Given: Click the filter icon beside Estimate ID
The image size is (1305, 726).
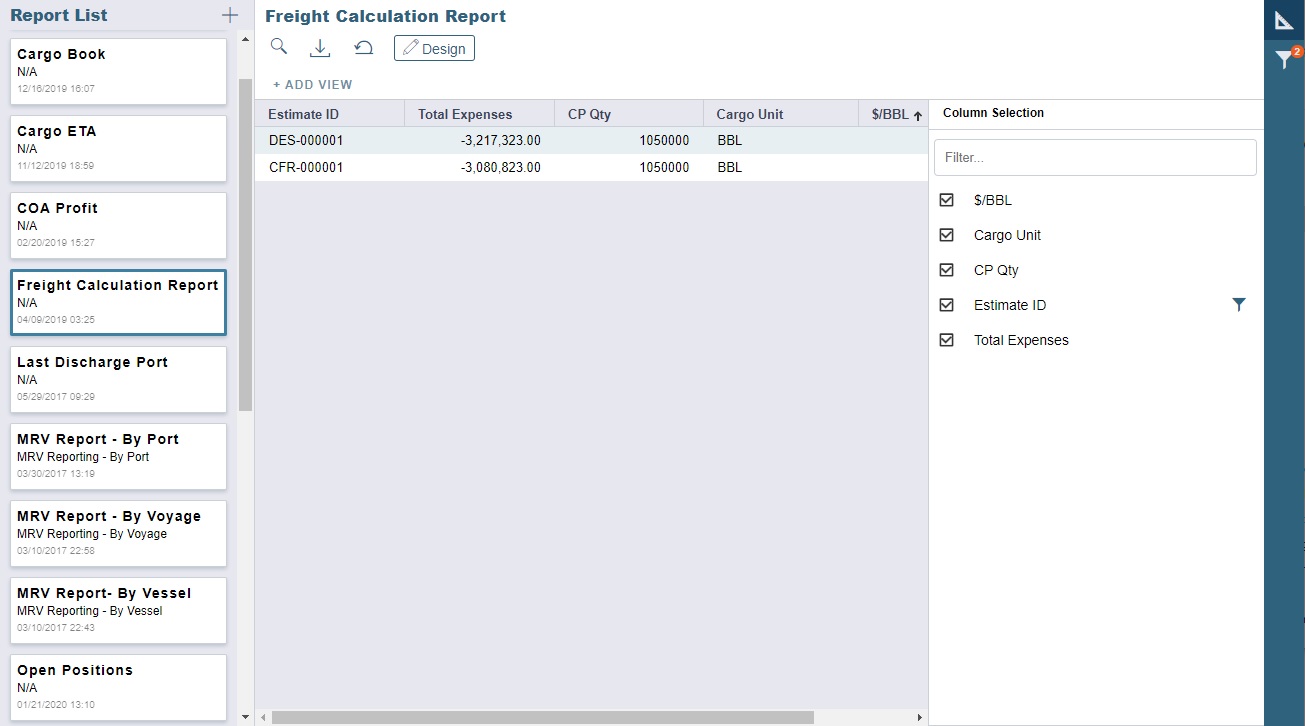Looking at the screenshot, I should pyautogui.click(x=1240, y=304).
